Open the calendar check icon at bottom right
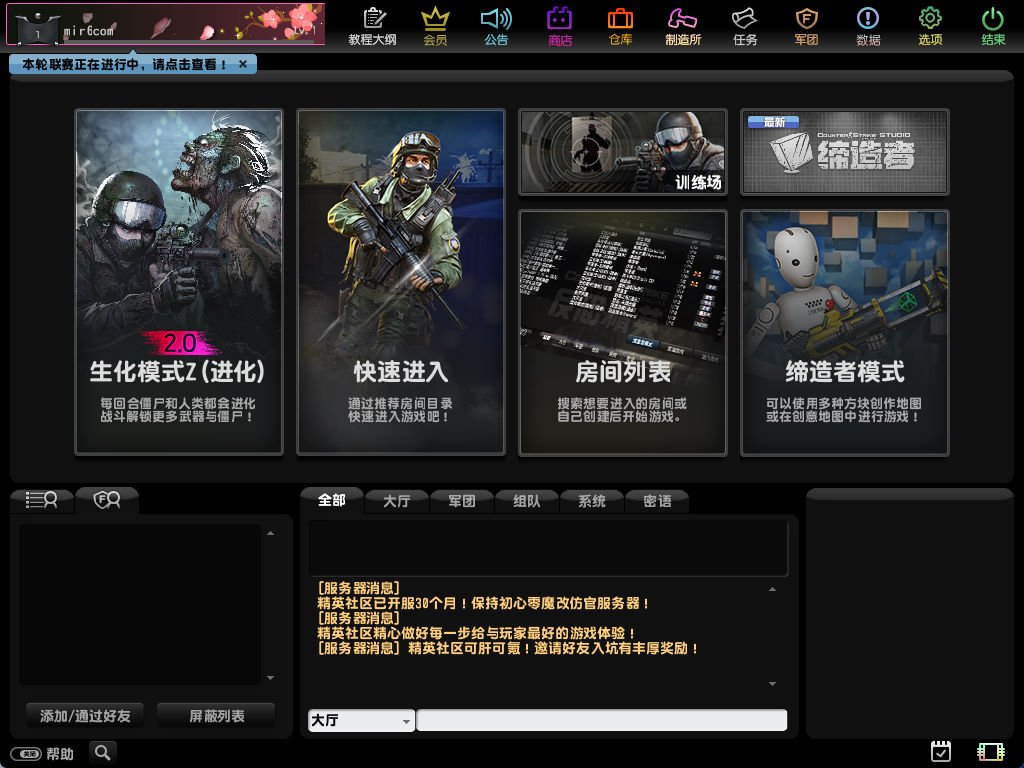The height and width of the screenshot is (768, 1024). 940,751
